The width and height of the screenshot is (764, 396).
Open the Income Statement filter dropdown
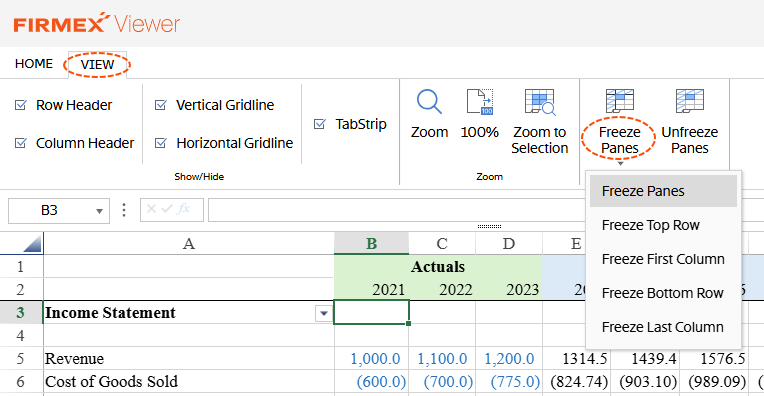coord(324,313)
